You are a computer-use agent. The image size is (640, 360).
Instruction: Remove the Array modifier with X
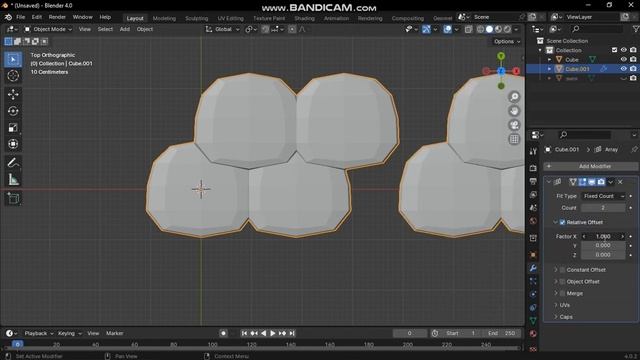(620, 182)
